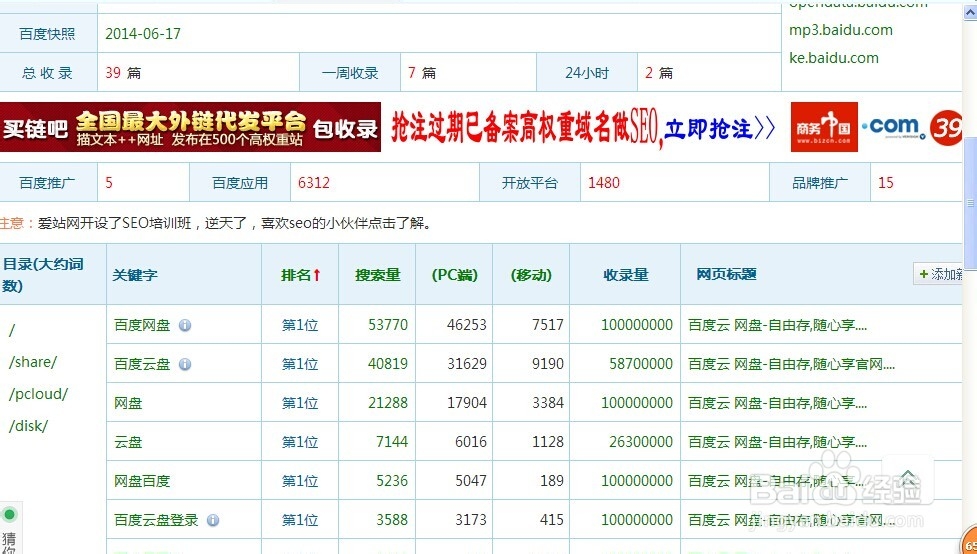This screenshot has height=554, width=977.
Task: Select /share/ directory
Action: [33, 362]
